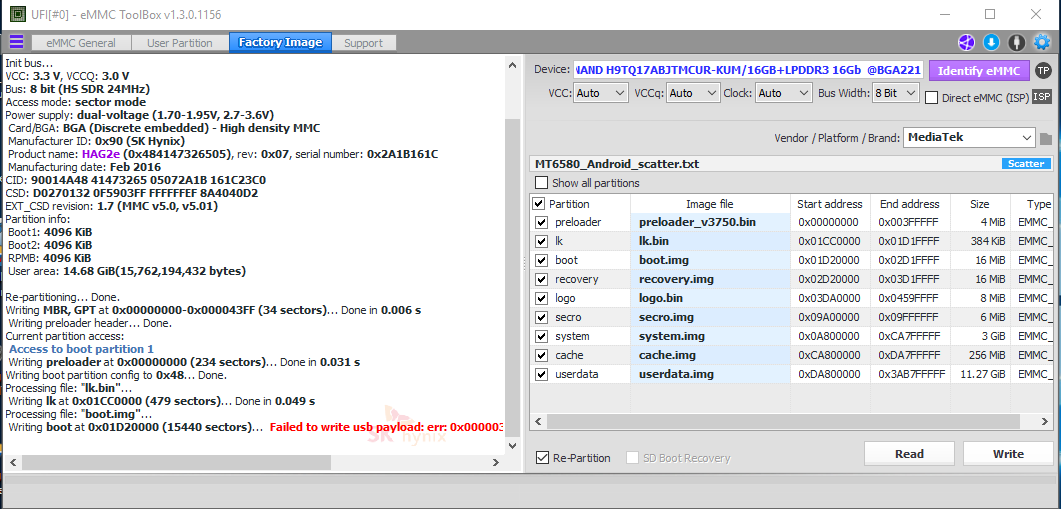This screenshot has height=509, width=1061.
Task: Uncheck the secro partition checkbox
Action: click(x=541, y=317)
